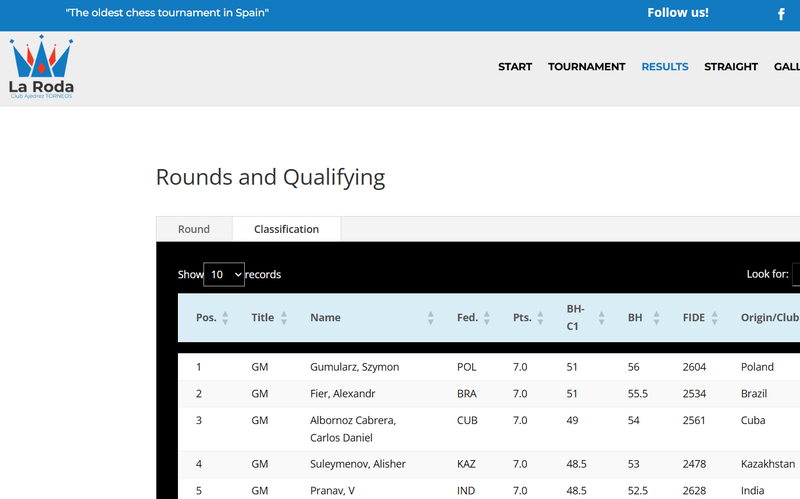The height and width of the screenshot is (499, 800).
Task: Click the Facebook icon in top bar
Action: coord(781,14)
